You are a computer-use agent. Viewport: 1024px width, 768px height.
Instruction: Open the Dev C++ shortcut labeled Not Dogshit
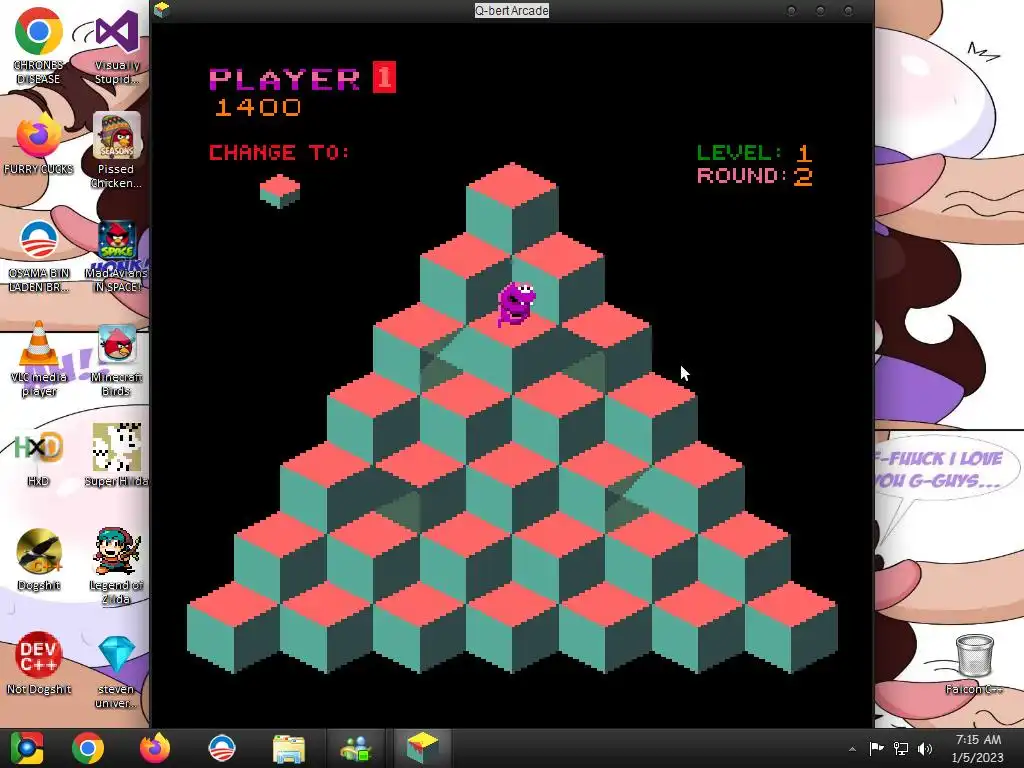39,664
